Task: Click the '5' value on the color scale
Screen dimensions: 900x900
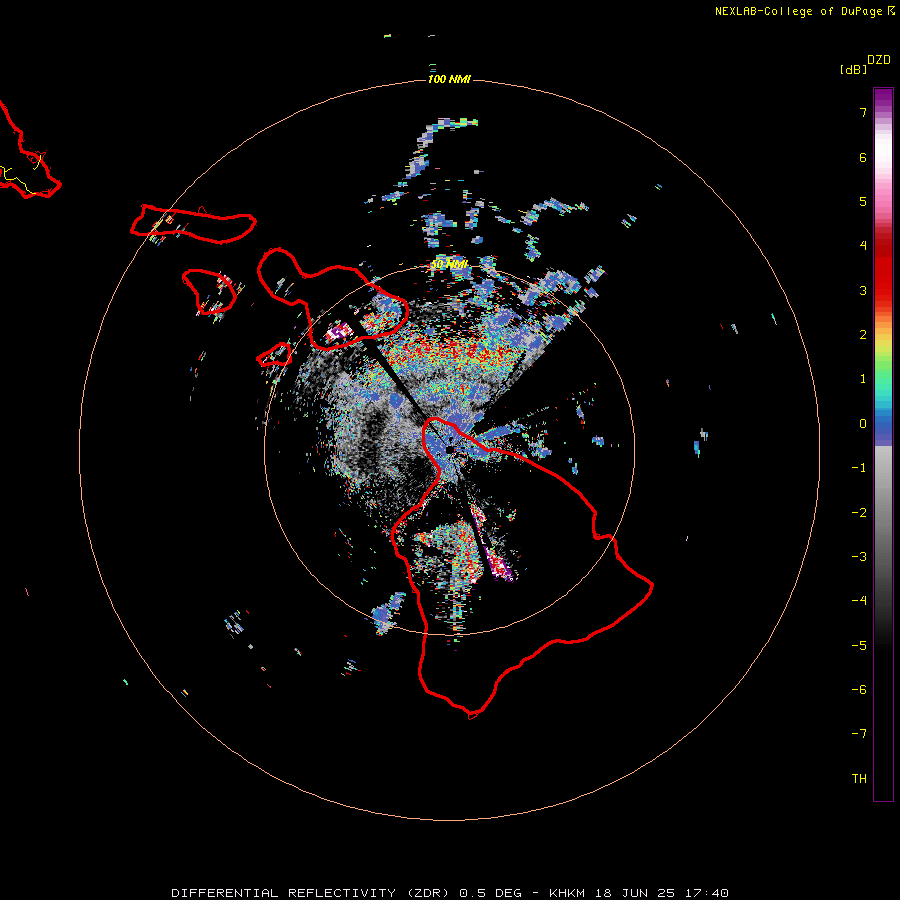Action: click(863, 201)
